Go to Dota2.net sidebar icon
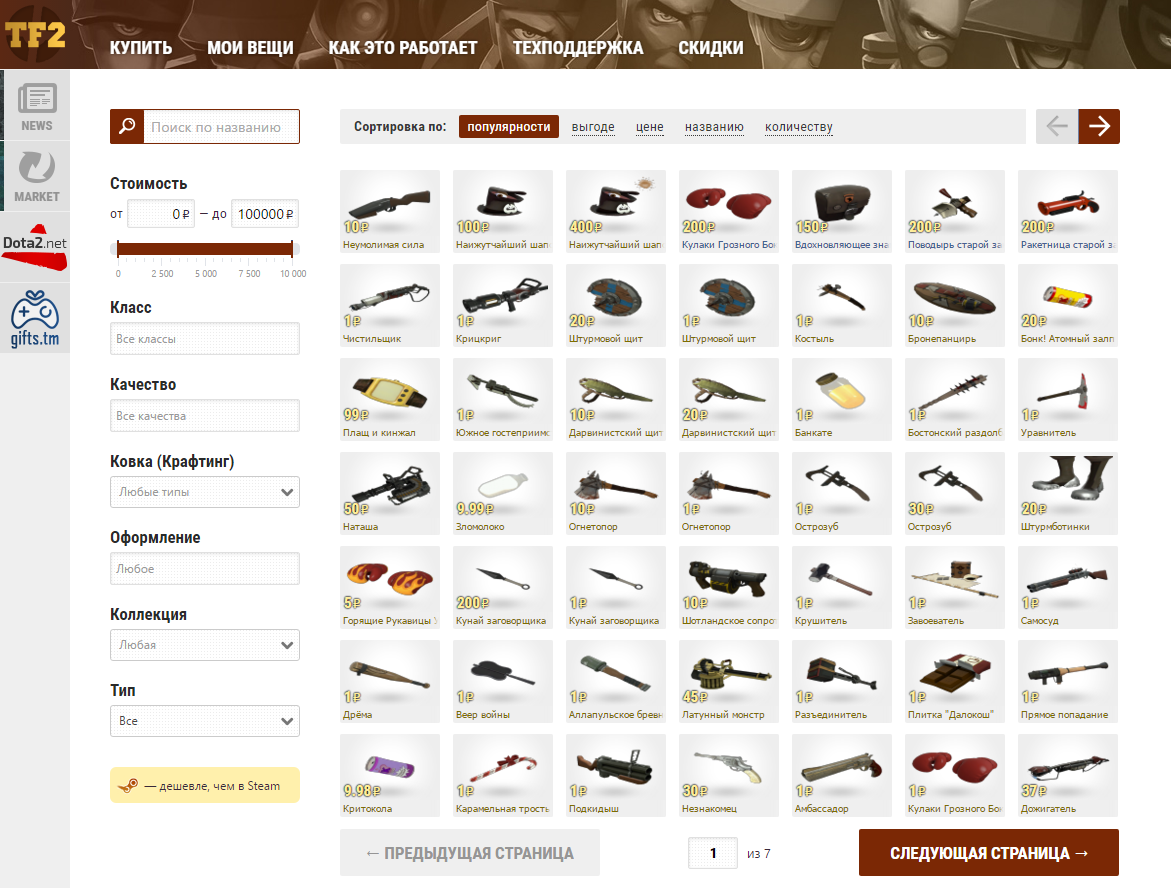Viewport: 1171px width, 888px height. [35, 246]
